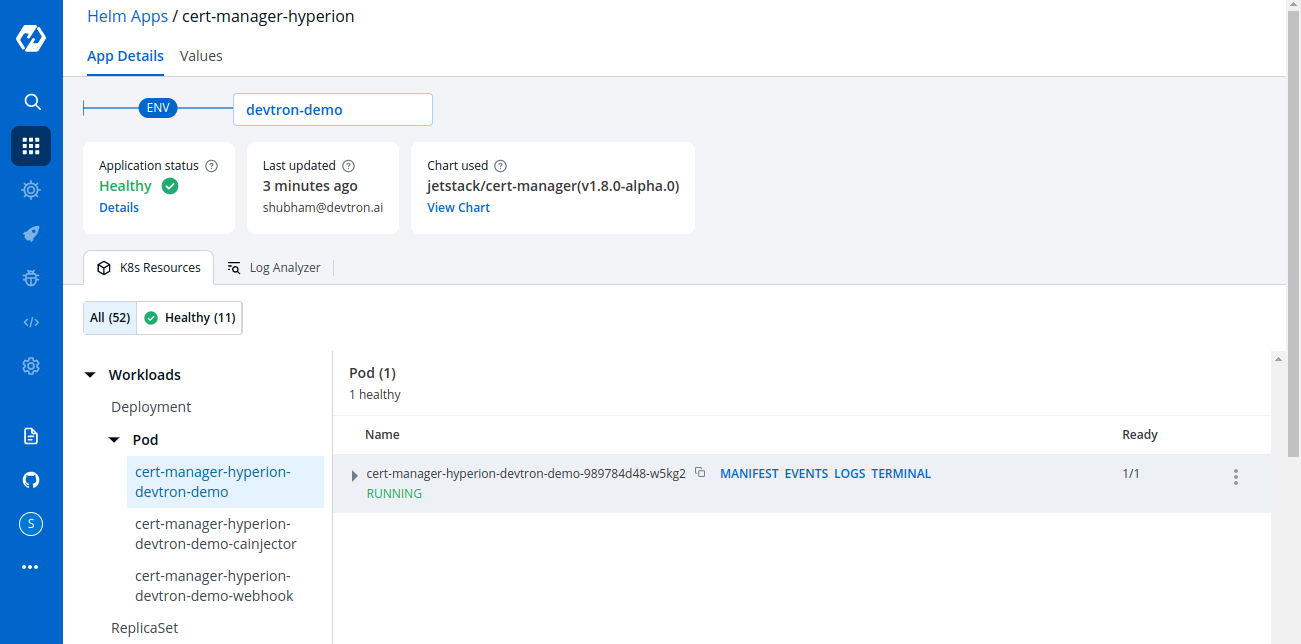The height and width of the screenshot is (644, 1301).
Task: Open the bug security icon in sidebar
Action: click(x=31, y=278)
